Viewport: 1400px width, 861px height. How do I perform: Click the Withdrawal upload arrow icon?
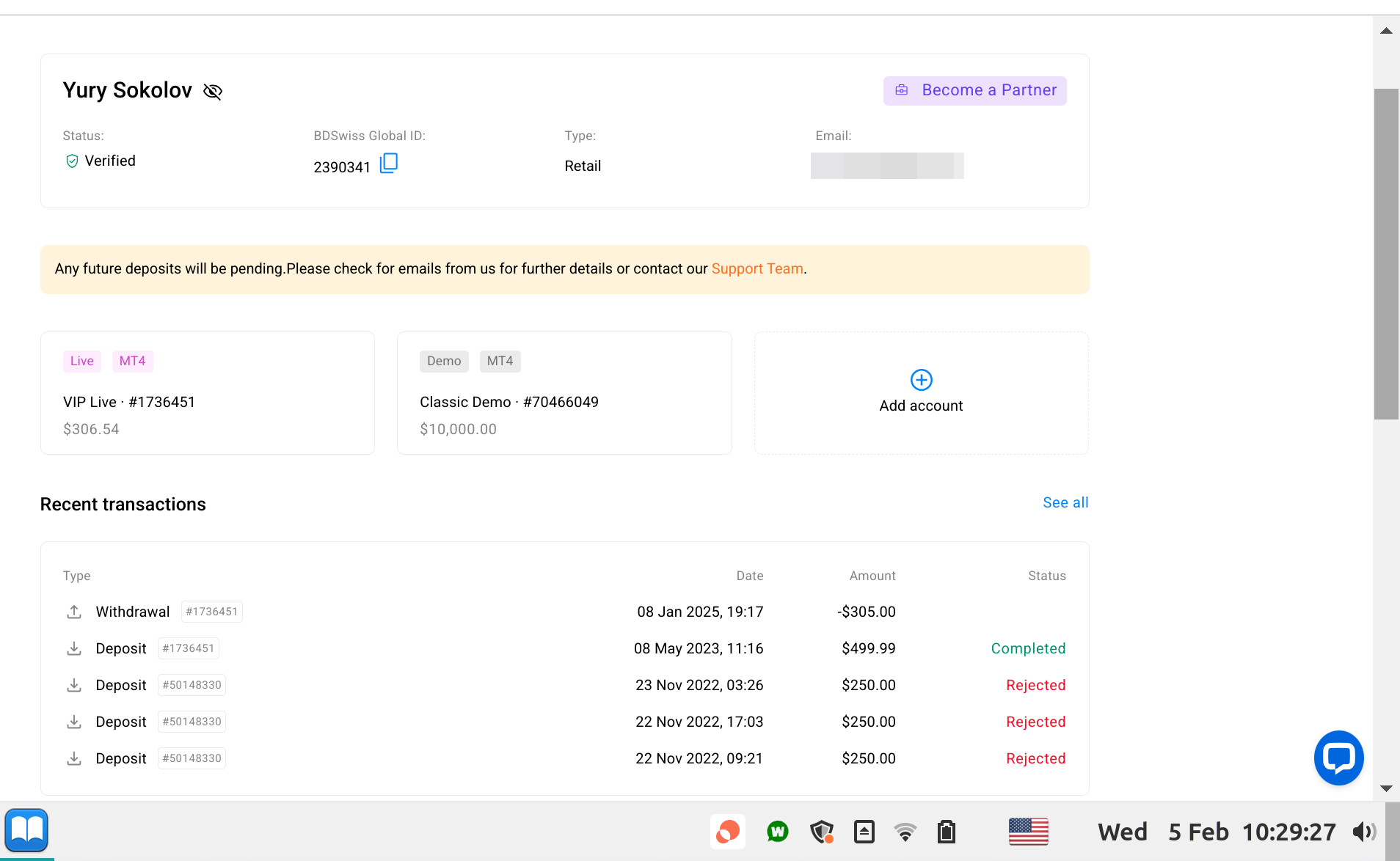(74, 612)
